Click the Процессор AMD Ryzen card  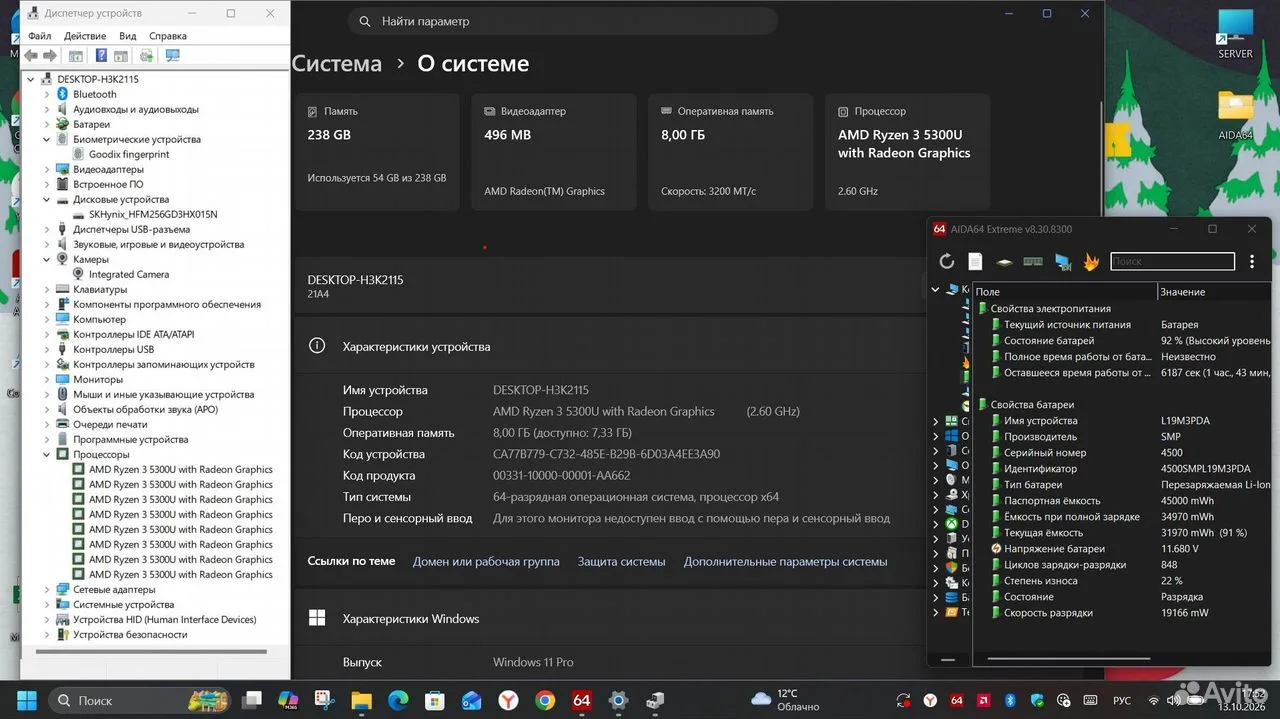tap(907, 152)
